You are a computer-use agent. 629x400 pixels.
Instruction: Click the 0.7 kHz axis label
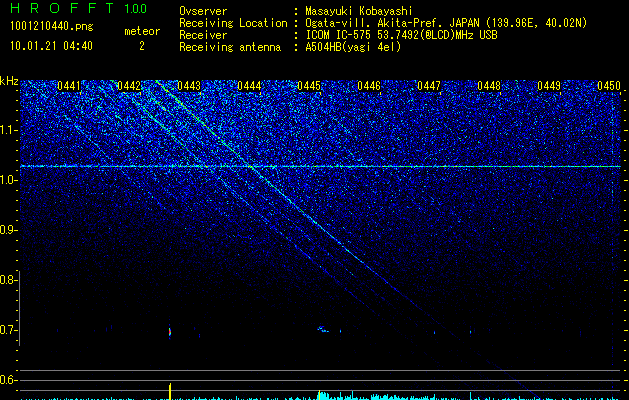click(x=8, y=330)
